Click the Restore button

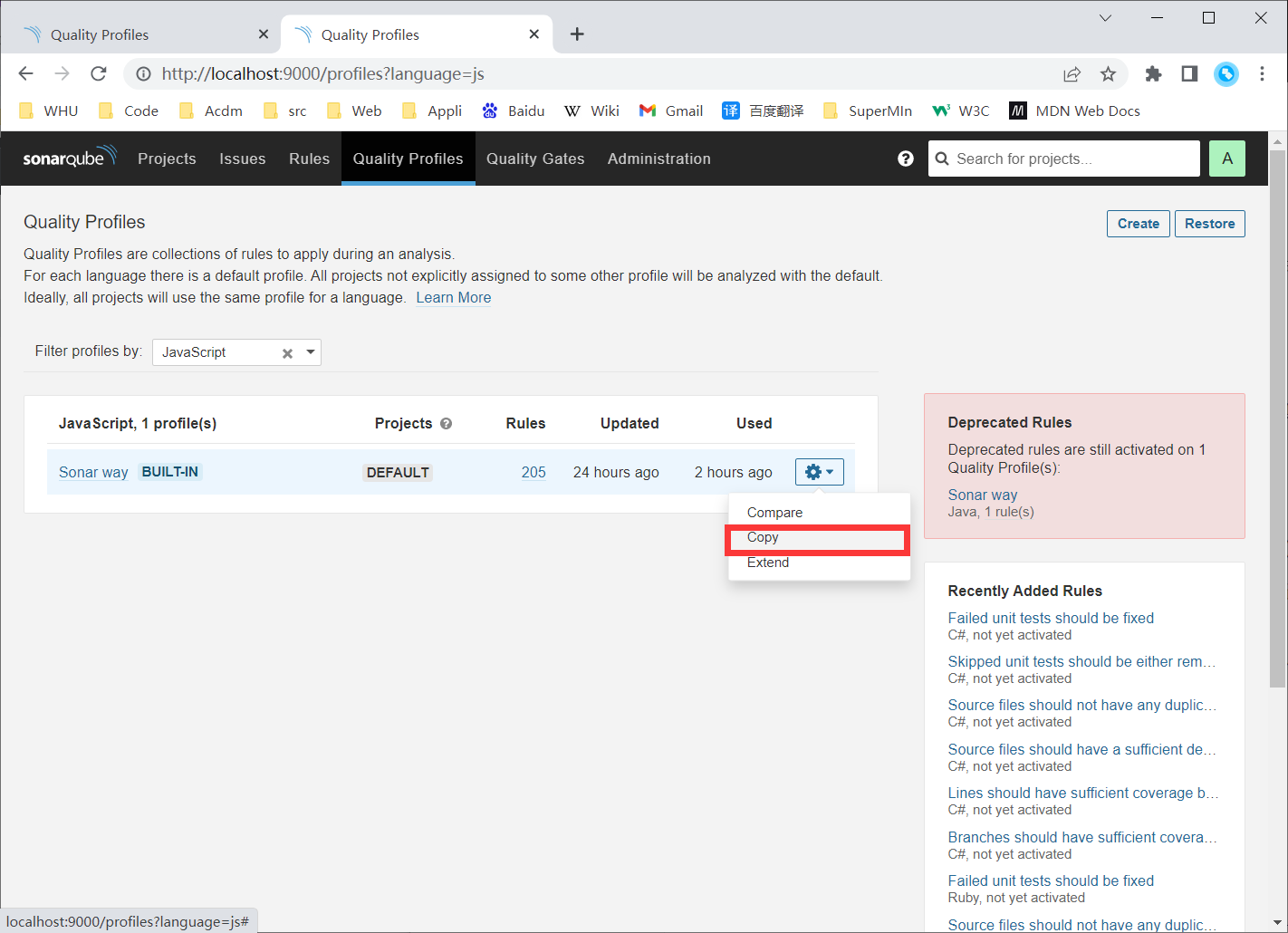pyautogui.click(x=1210, y=224)
